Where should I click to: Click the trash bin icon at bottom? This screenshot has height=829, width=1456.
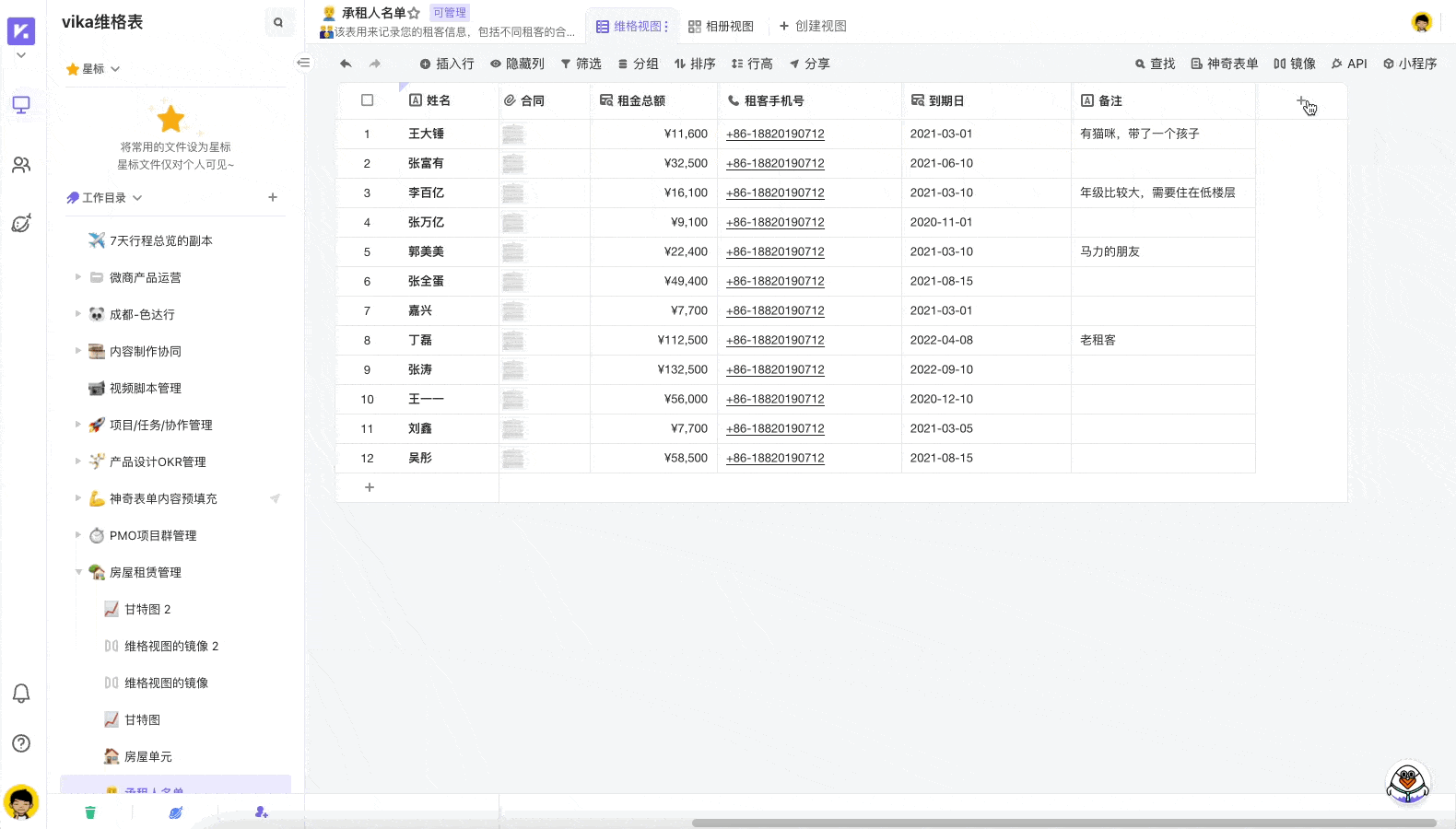[90, 812]
